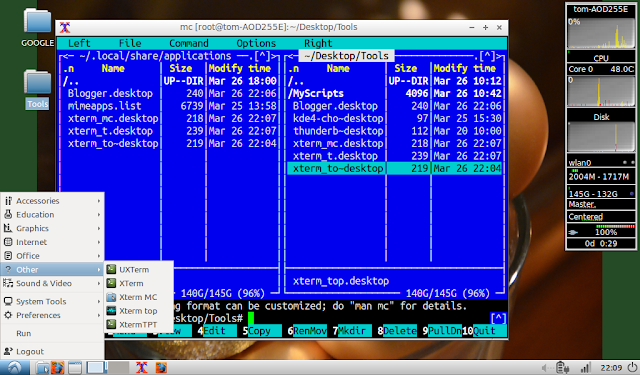Expand the Education submenu

pos(52,215)
